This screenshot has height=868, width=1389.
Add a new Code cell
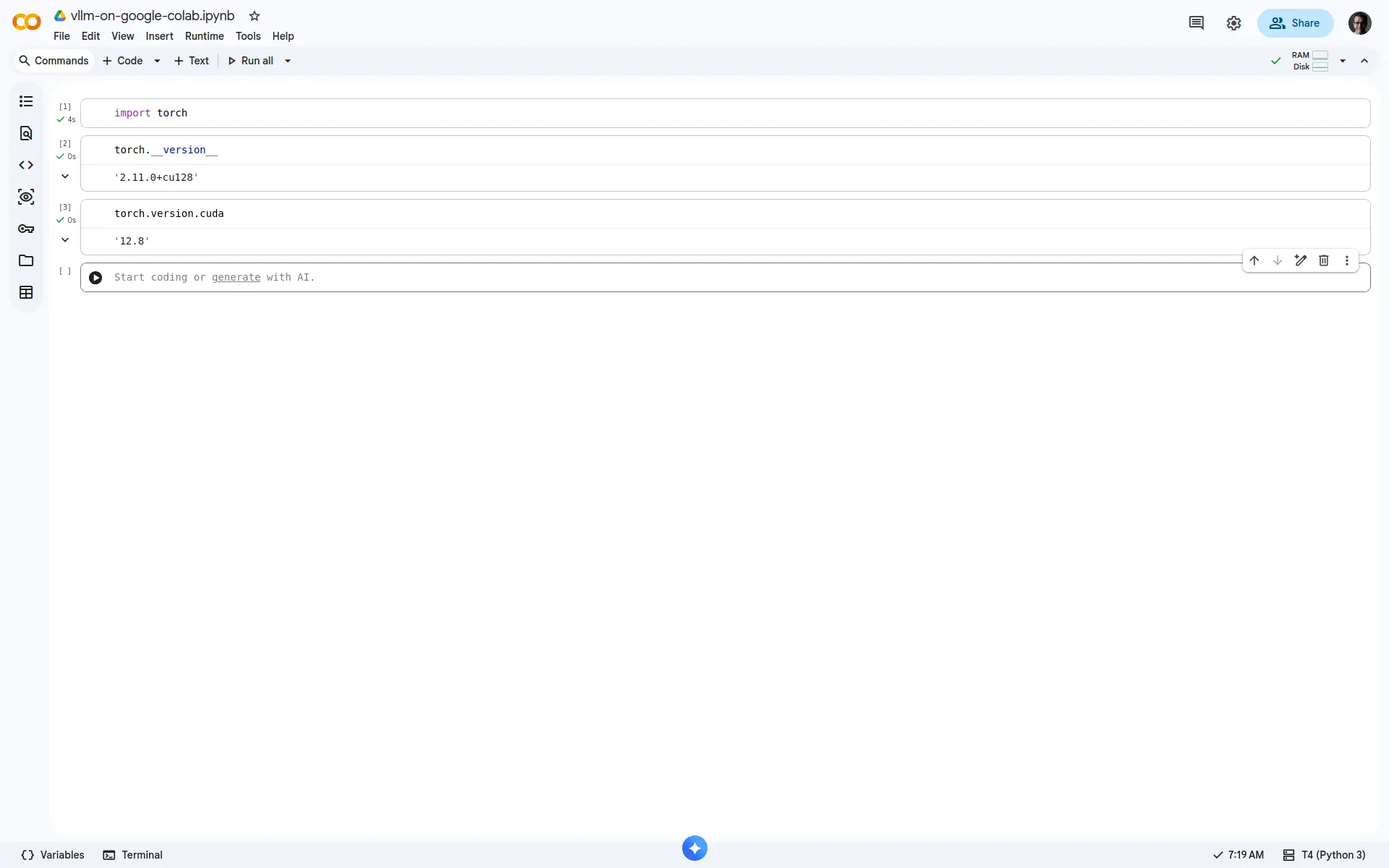pos(122,61)
